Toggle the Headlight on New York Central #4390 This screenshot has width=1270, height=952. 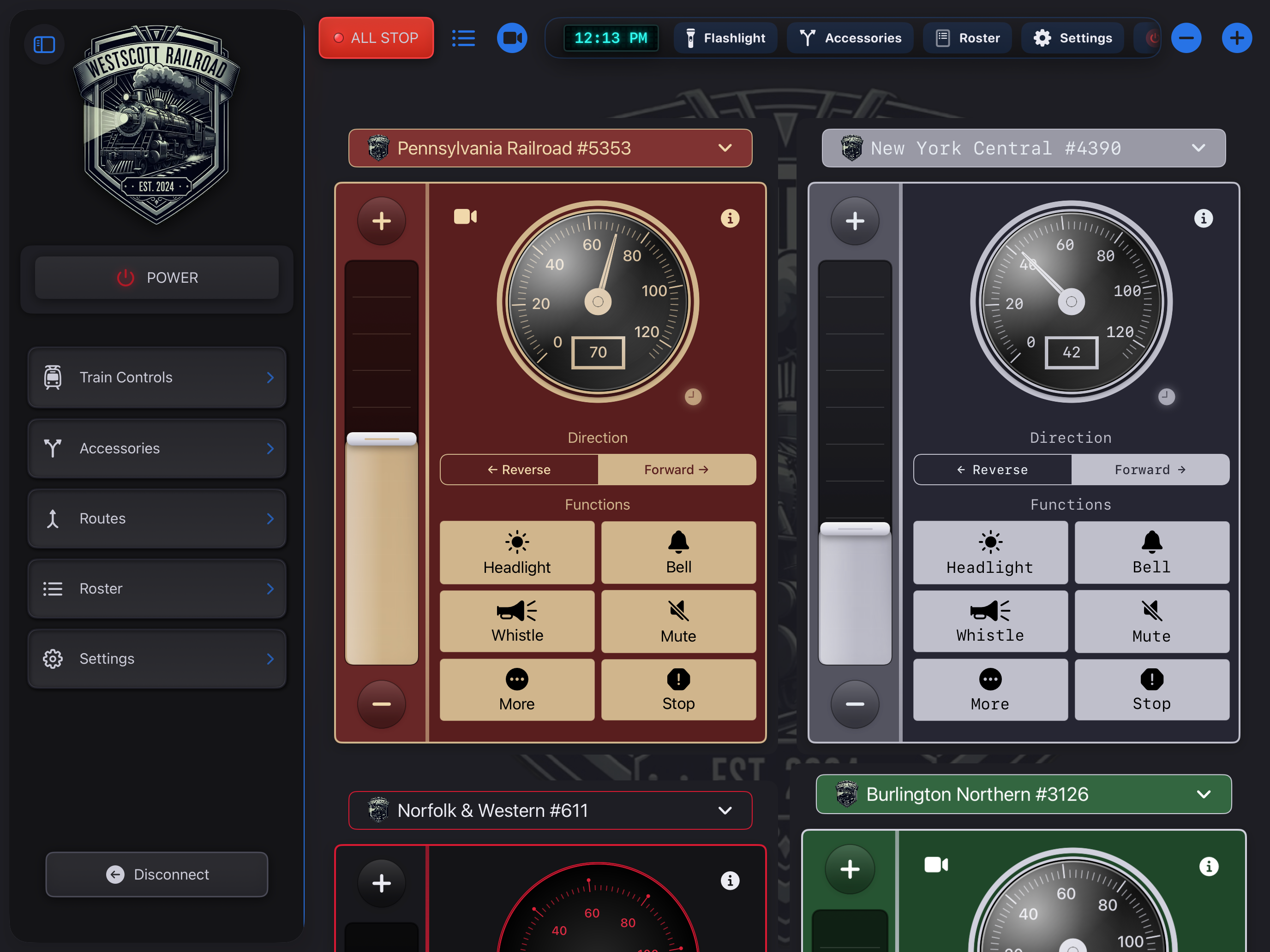click(990, 553)
